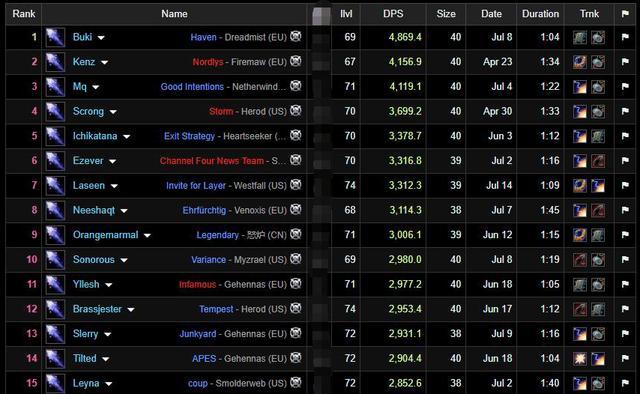Click first trinket icon in Buki's row
This screenshot has width=640, height=394.
580,38
